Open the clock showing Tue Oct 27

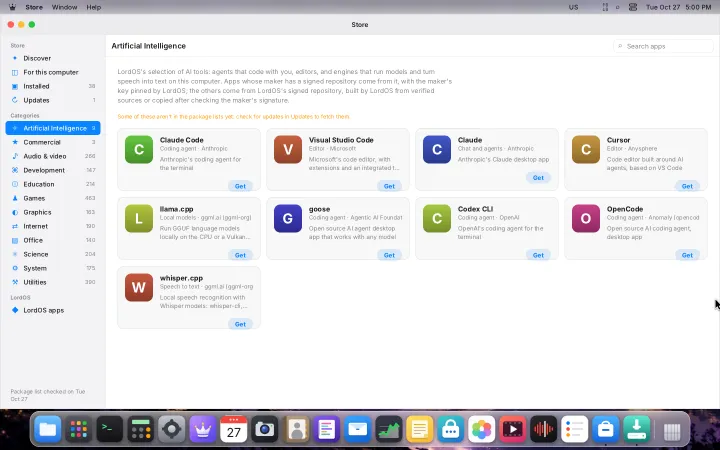click(x=678, y=7)
